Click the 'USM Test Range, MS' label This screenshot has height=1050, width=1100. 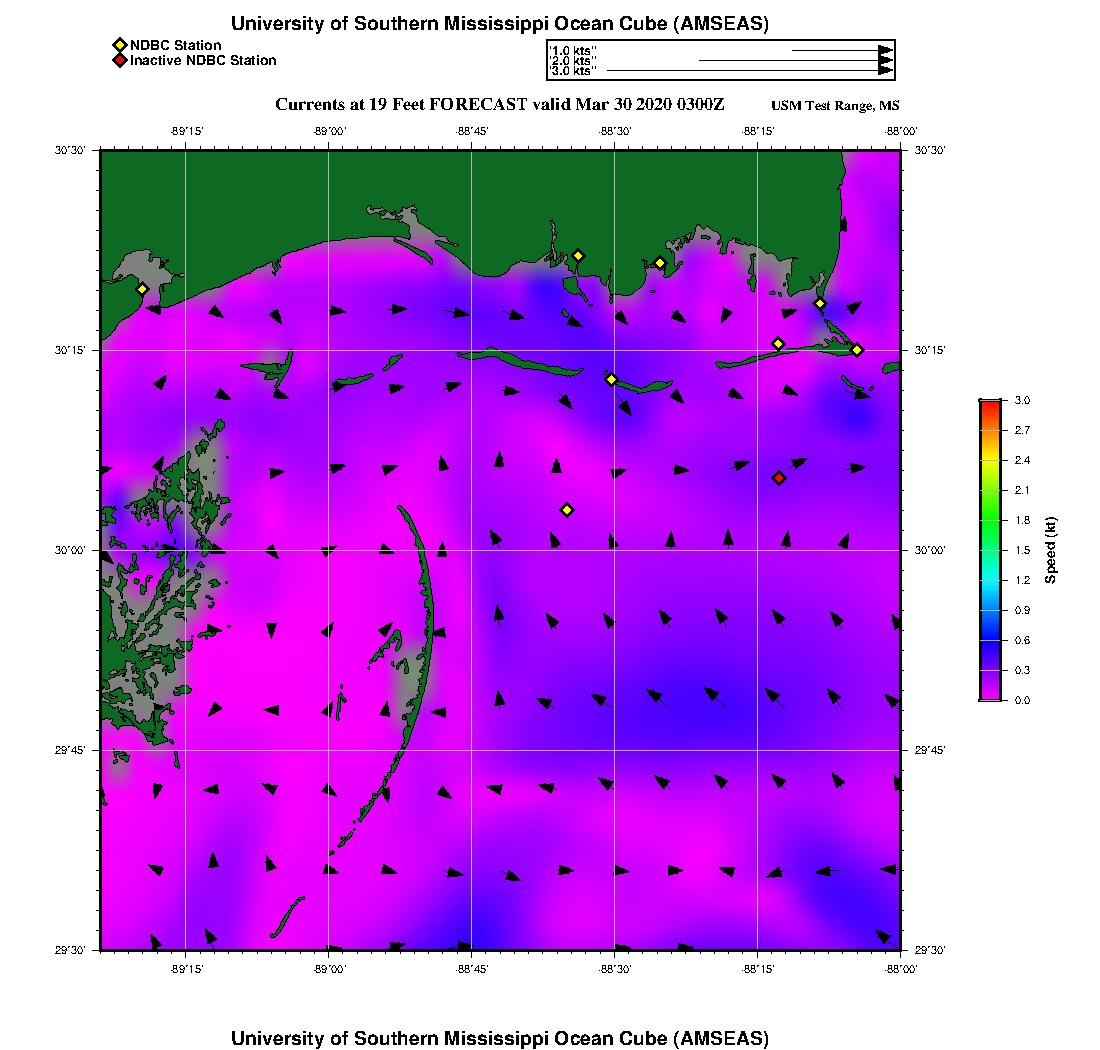tap(835, 106)
